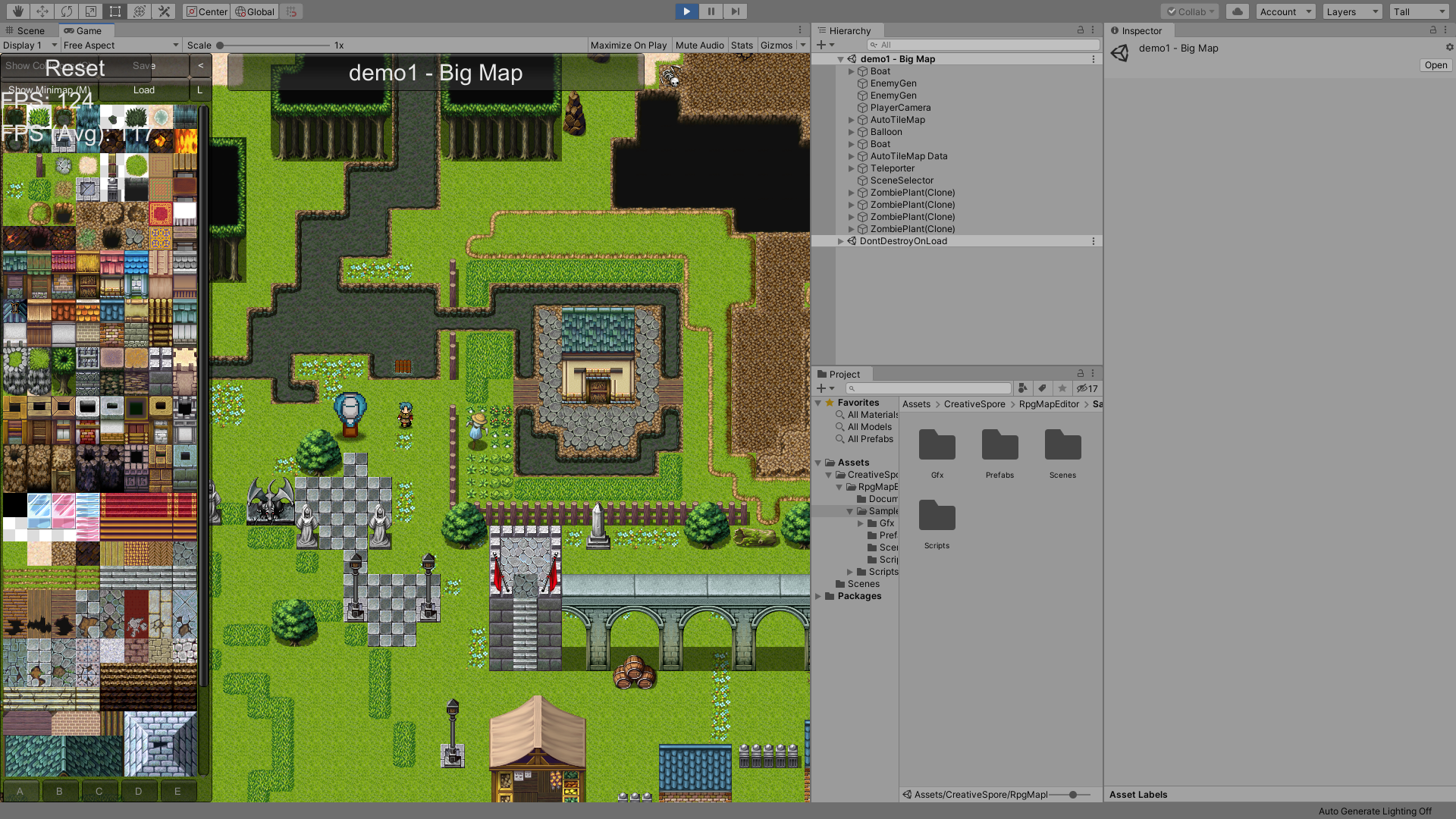Click the Pause button
1456x819 pixels.
click(x=711, y=11)
